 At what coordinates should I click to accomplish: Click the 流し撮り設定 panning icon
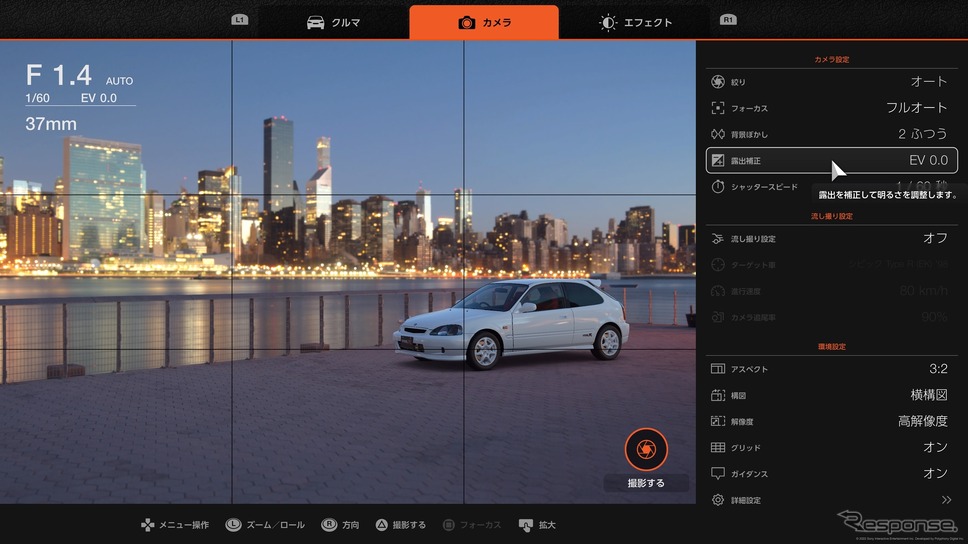[x=717, y=238]
